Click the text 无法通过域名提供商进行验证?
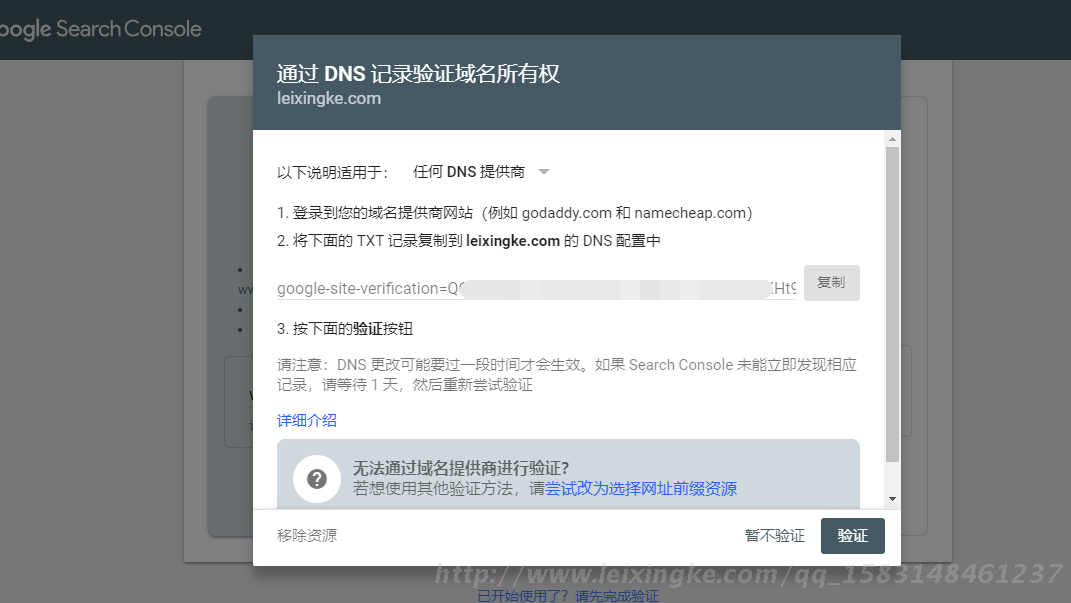The width and height of the screenshot is (1071, 603). click(x=461, y=468)
